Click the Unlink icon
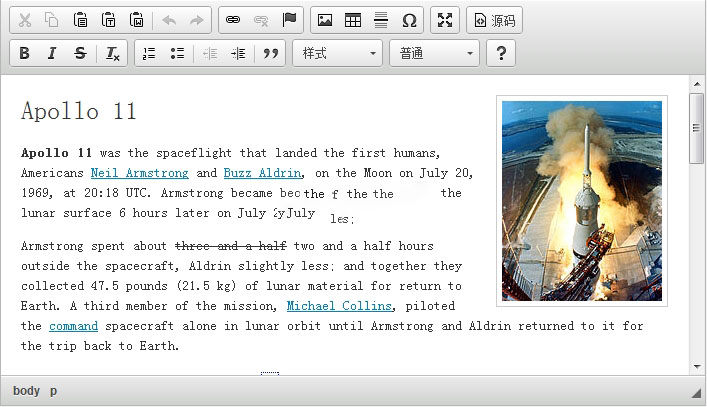This screenshot has height=407, width=707. 261,20
